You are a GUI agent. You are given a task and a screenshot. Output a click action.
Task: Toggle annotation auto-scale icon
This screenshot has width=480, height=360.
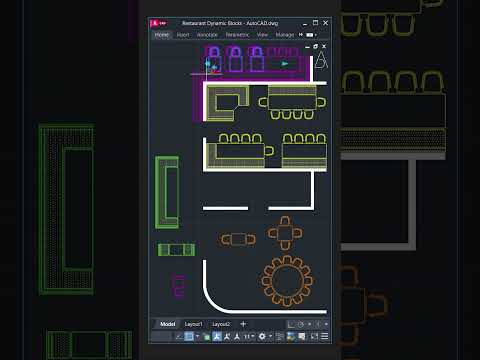(x=227, y=336)
